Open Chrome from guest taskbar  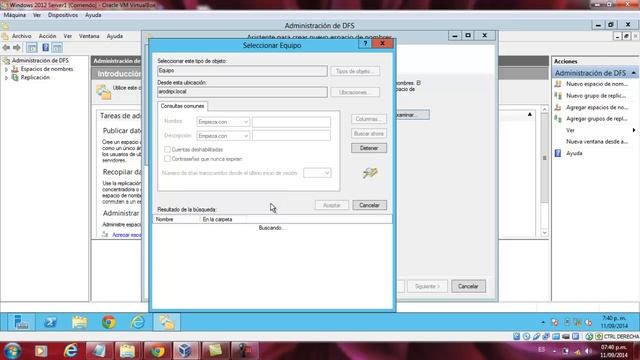(109, 322)
